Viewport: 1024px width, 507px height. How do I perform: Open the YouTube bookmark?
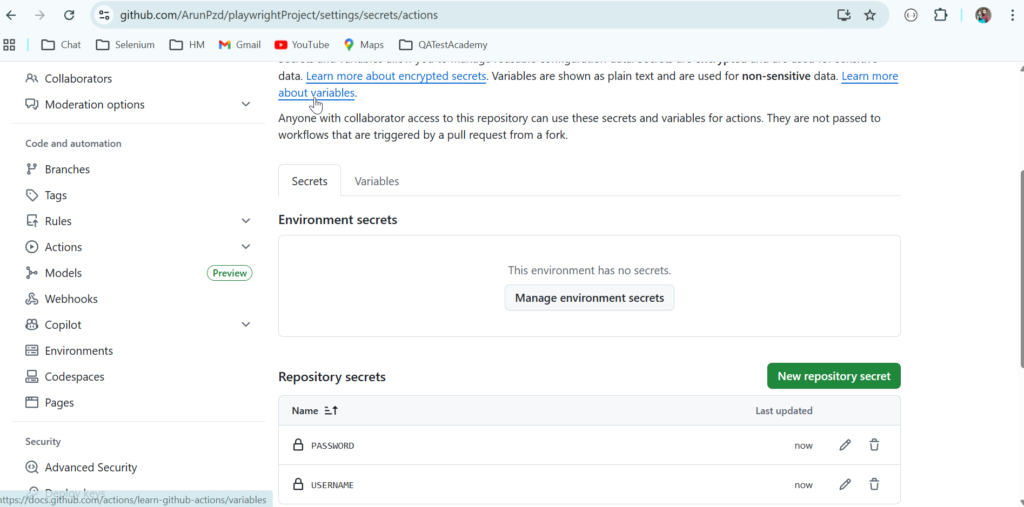[302, 45]
